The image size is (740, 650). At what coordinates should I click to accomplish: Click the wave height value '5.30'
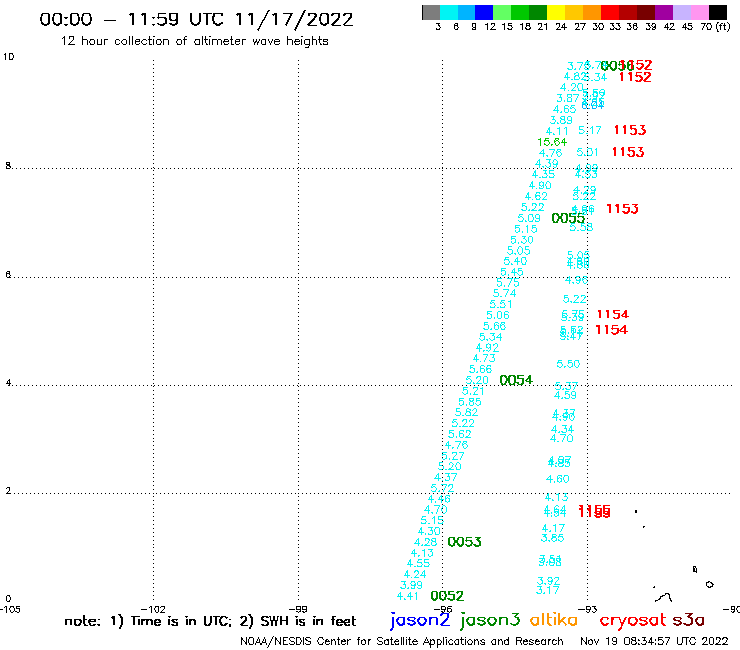pos(521,240)
